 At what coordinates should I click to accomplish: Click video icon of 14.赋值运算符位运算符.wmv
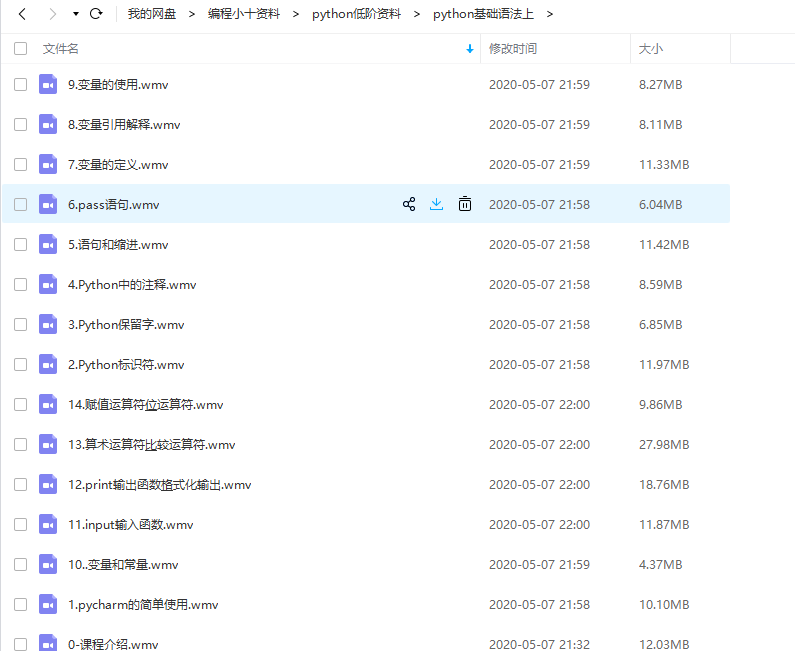point(48,405)
